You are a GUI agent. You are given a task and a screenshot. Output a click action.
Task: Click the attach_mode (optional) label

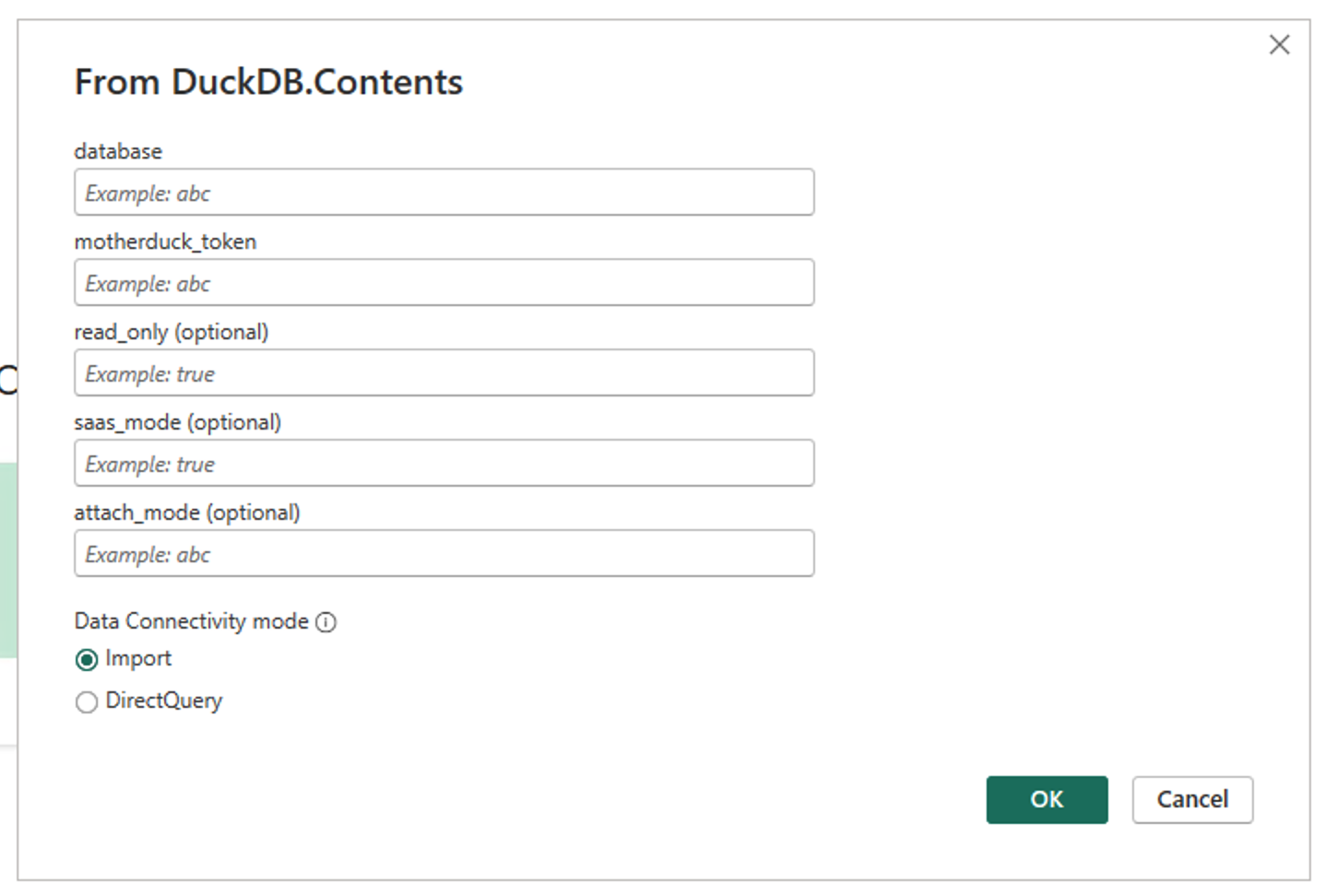click(x=187, y=513)
